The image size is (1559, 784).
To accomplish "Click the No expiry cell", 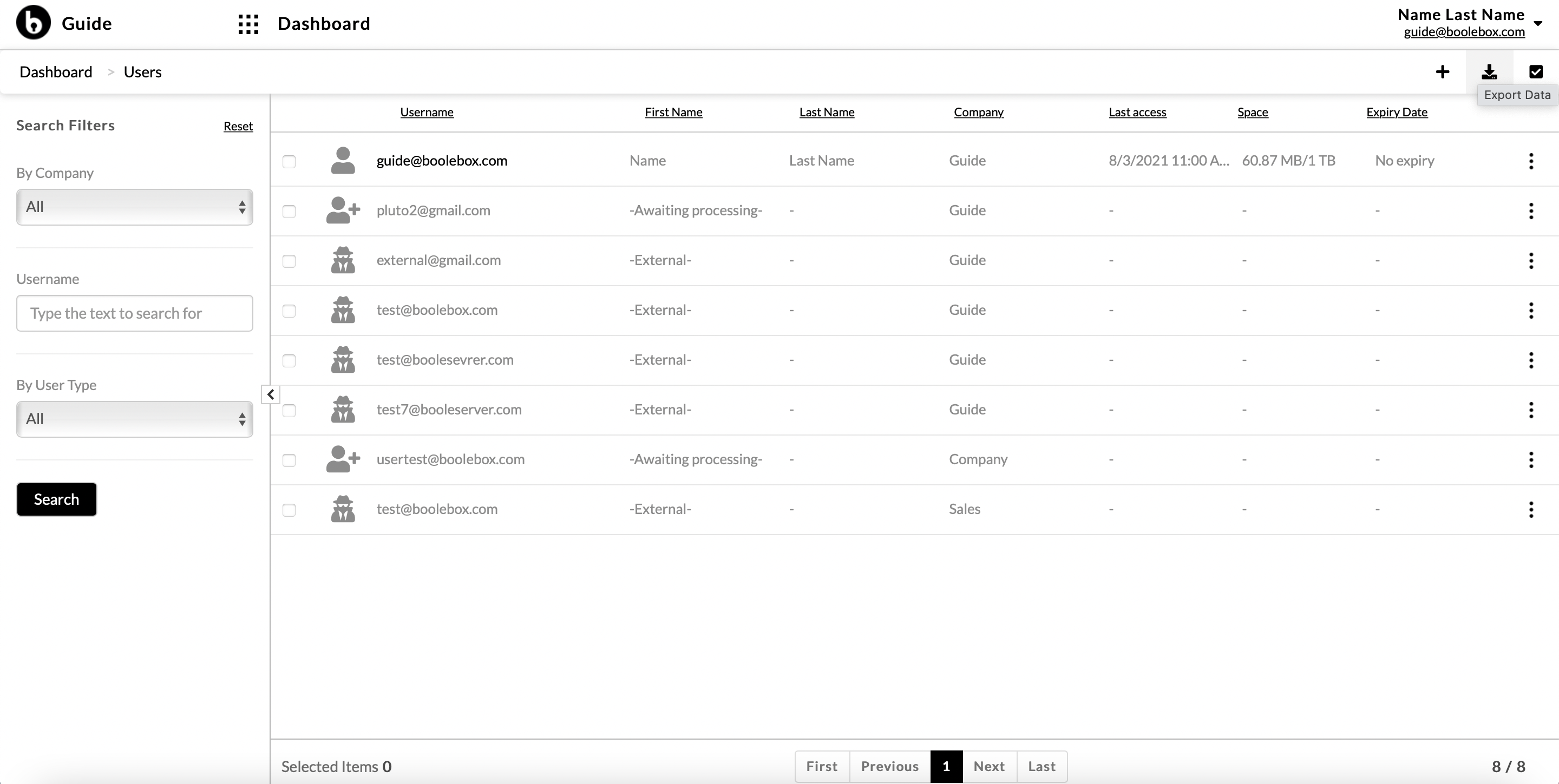I will coord(1405,160).
